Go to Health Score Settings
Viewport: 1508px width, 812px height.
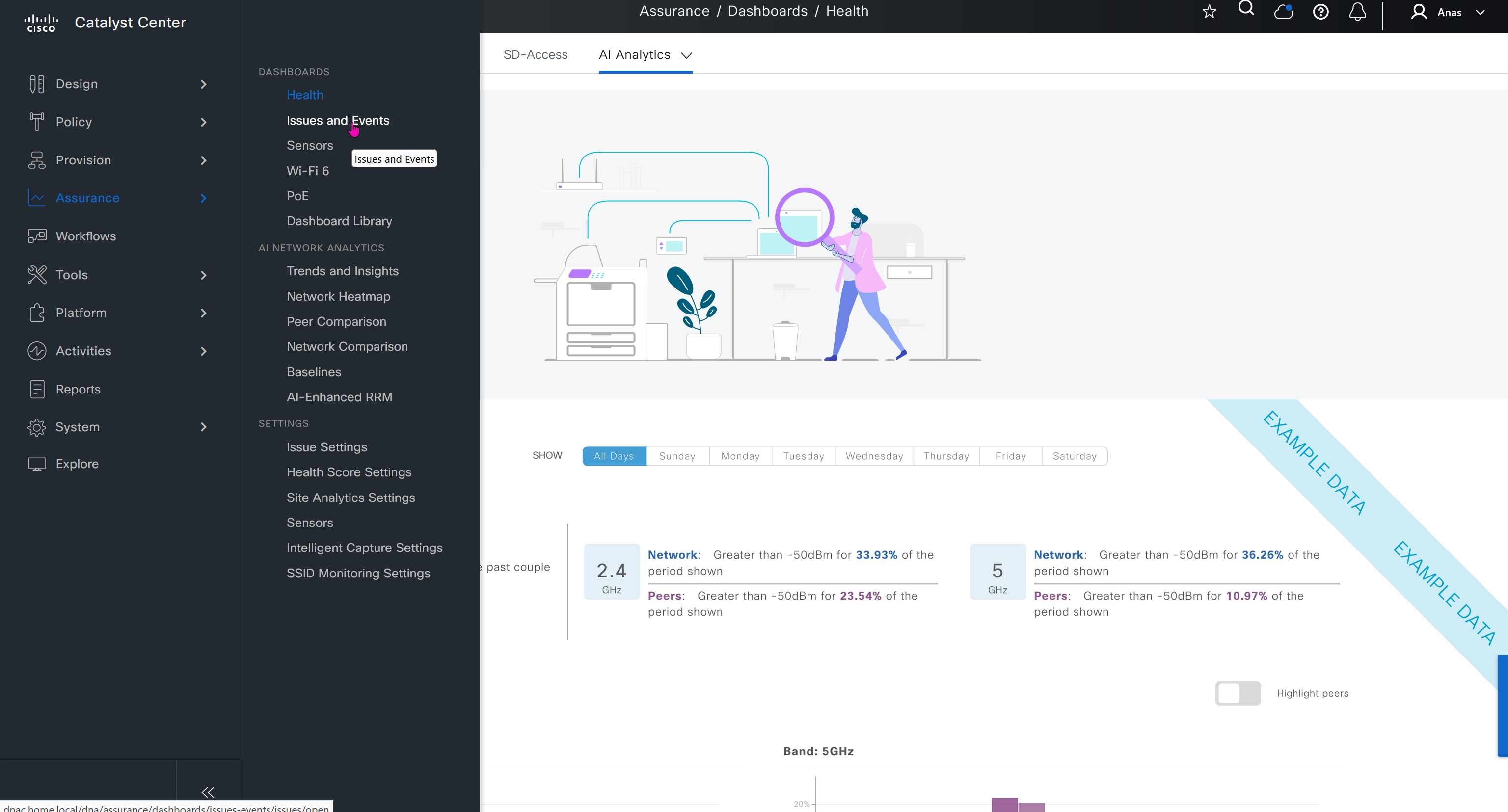(349, 472)
